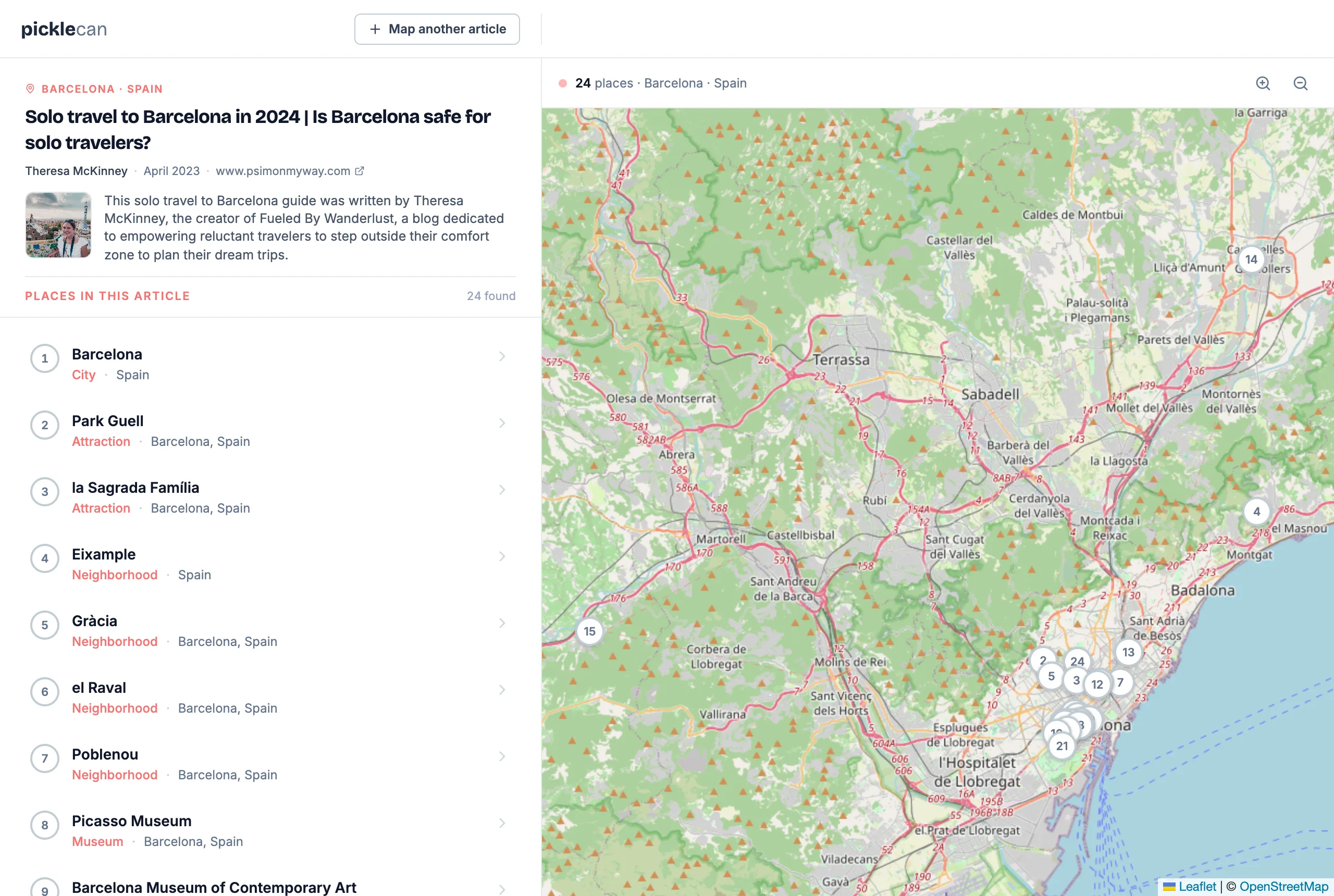Click the 'Eixample' place title
The image size is (1334, 896).
(x=104, y=554)
